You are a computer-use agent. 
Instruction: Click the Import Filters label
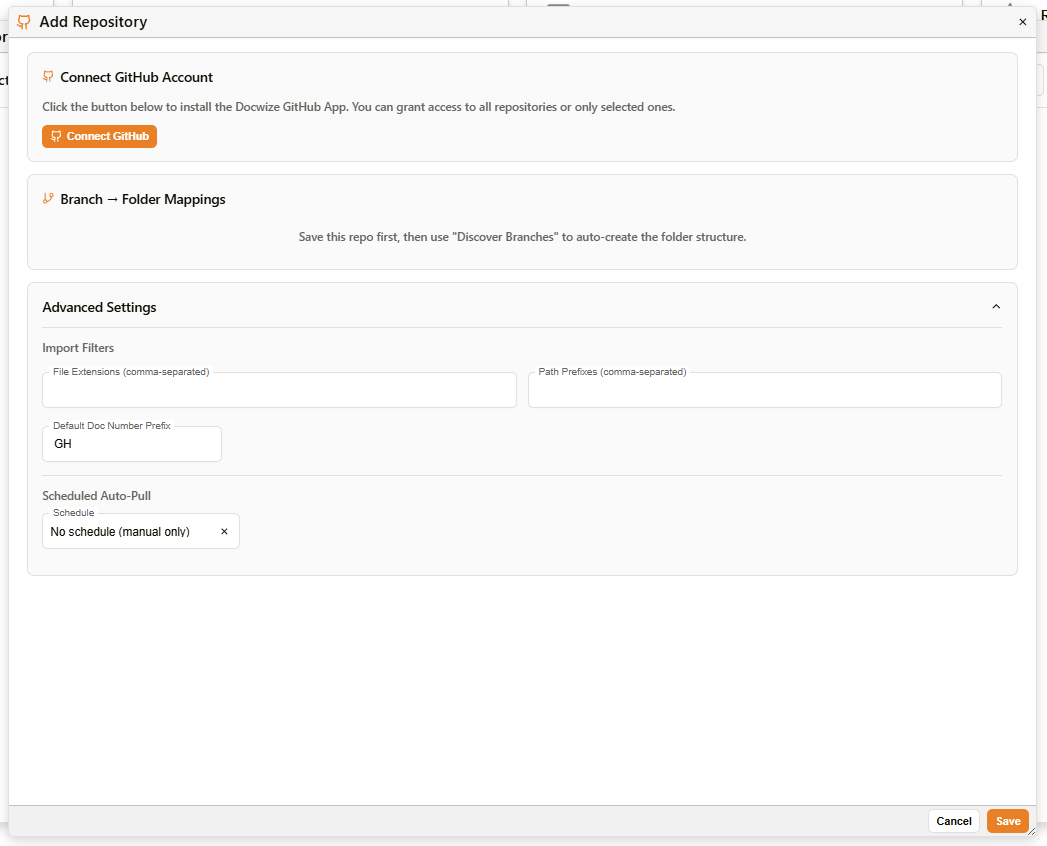(x=78, y=348)
